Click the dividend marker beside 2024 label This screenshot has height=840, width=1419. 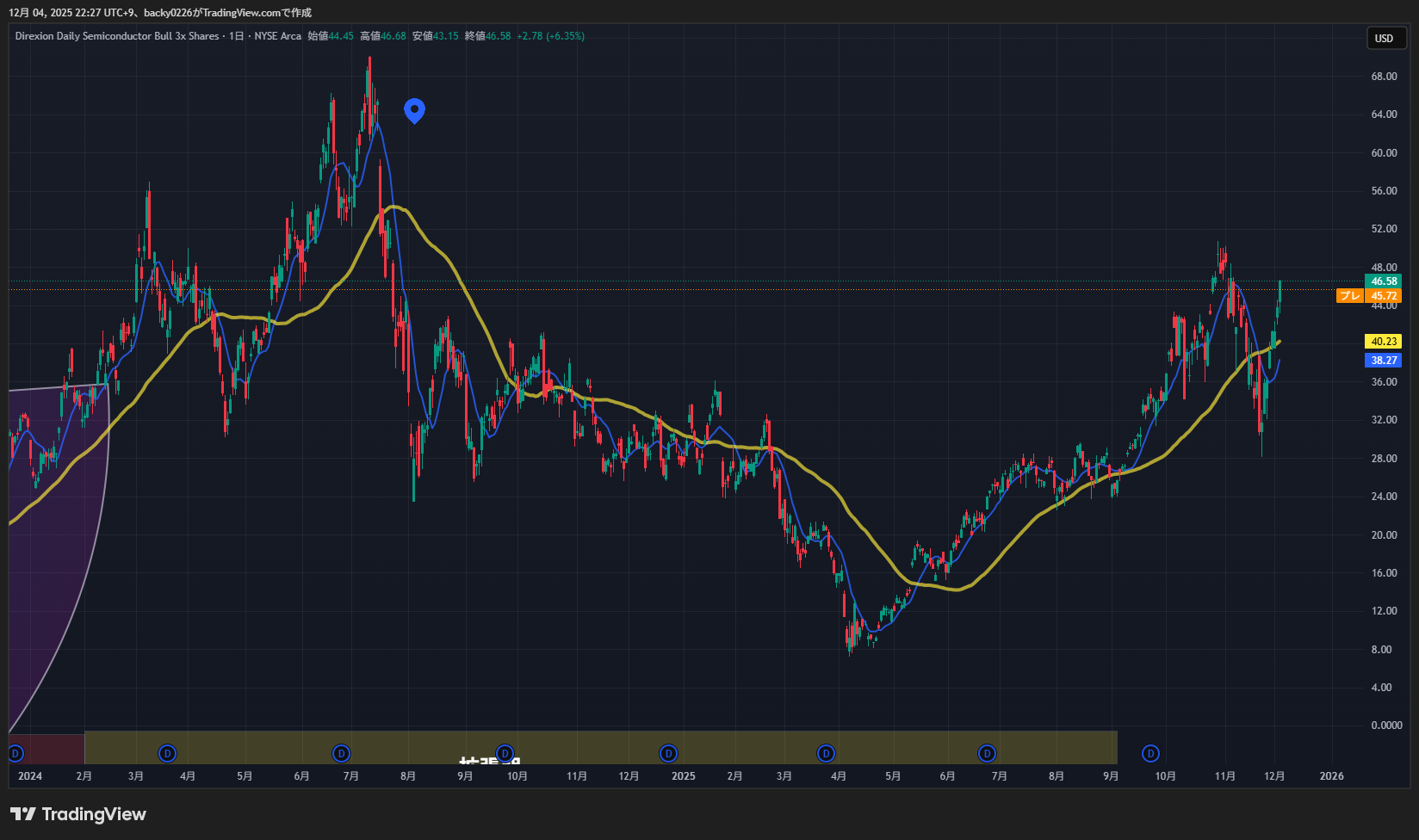click(15, 754)
